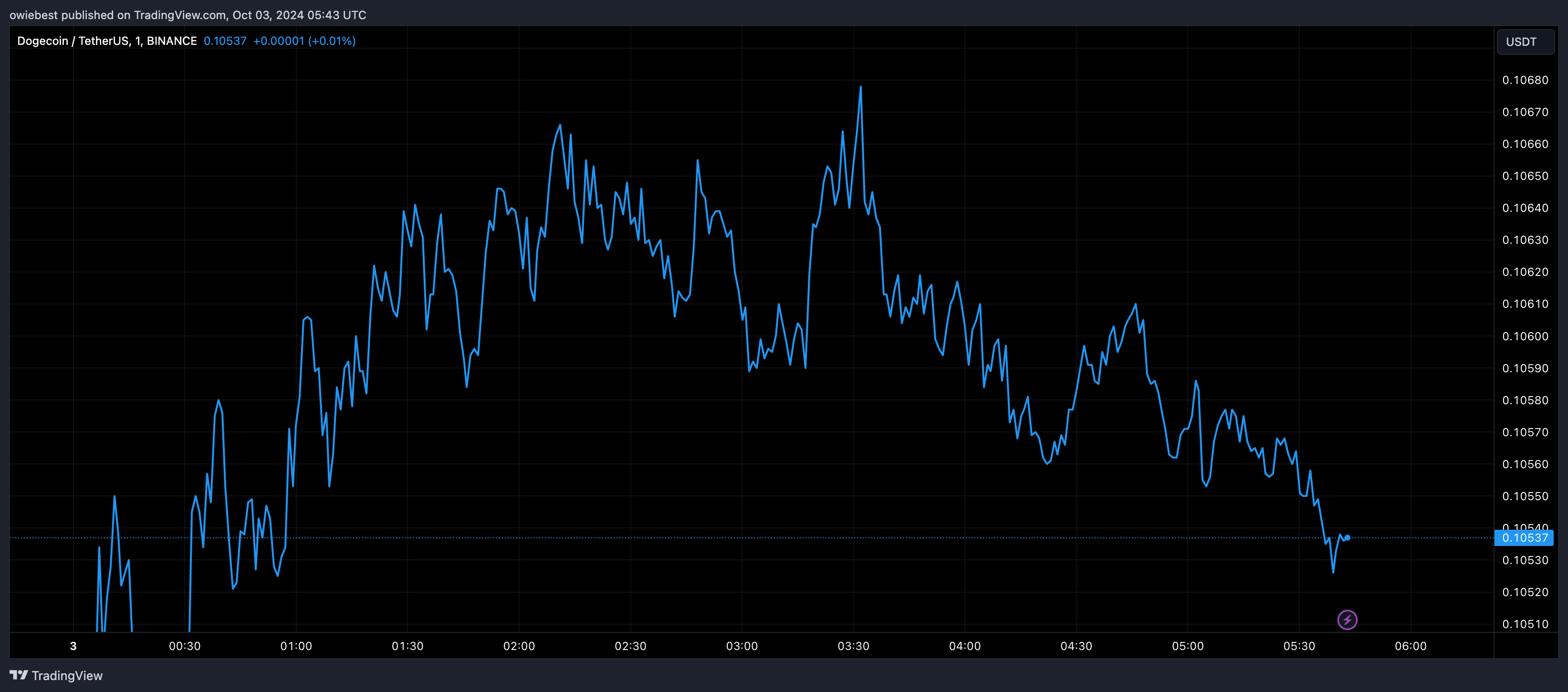
Task: Click the 0.10680 price axis label
Action: tap(1525, 80)
